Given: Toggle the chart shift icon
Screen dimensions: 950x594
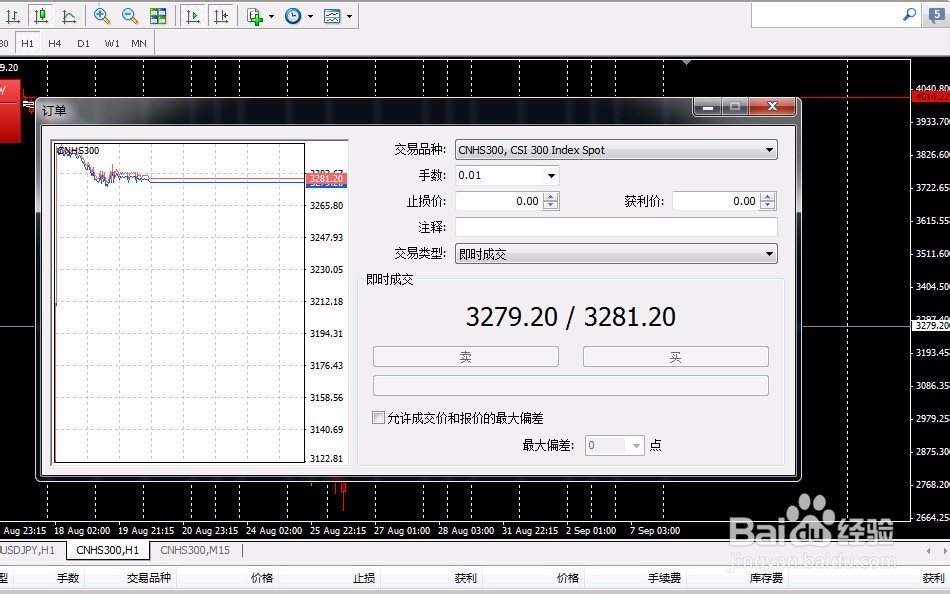Looking at the screenshot, I should 220,16.
